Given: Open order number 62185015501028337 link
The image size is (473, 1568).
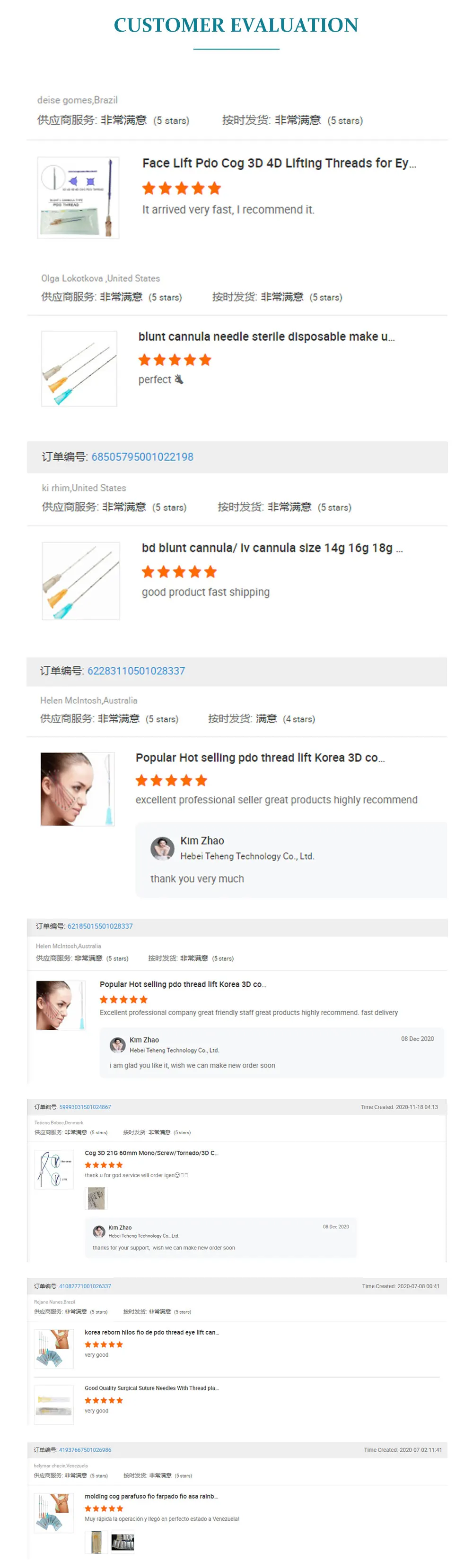Looking at the screenshot, I should pos(100,926).
